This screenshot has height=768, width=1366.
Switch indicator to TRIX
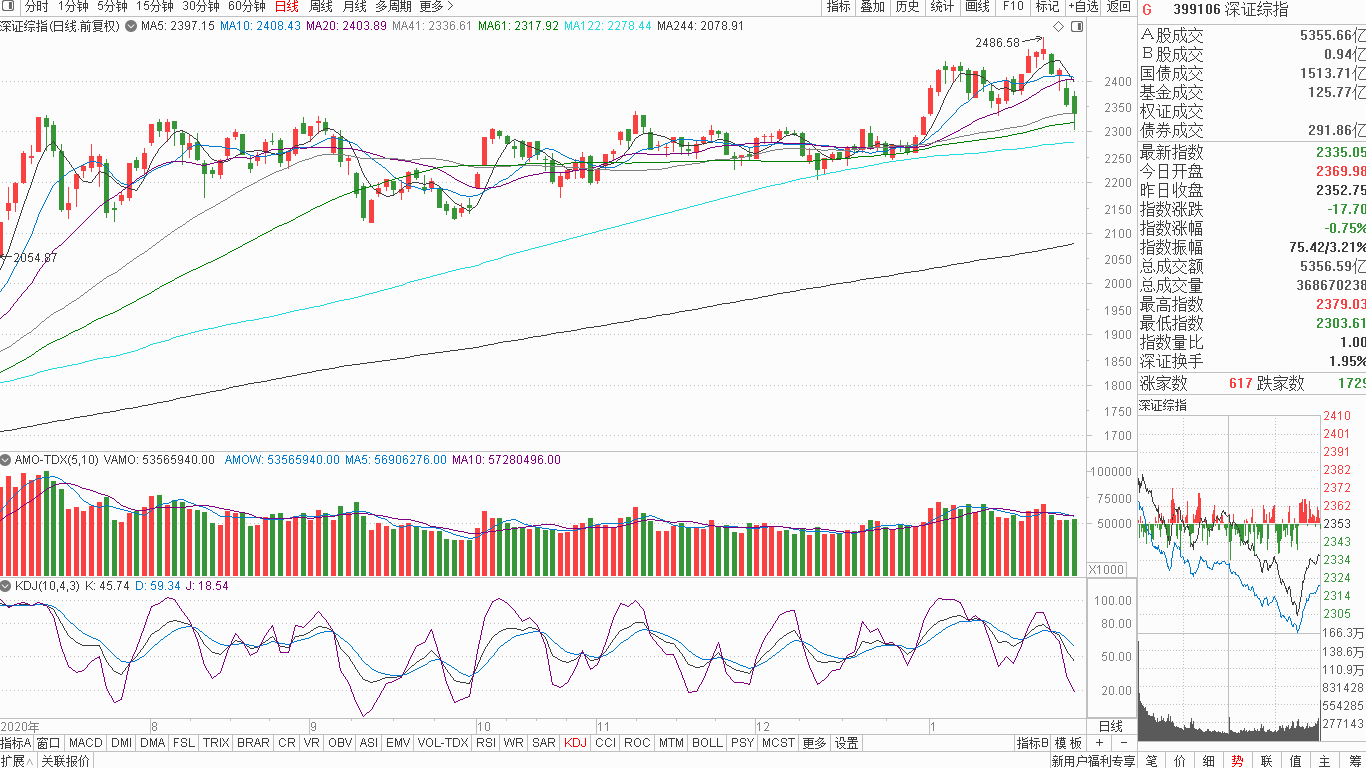coord(216,743)
